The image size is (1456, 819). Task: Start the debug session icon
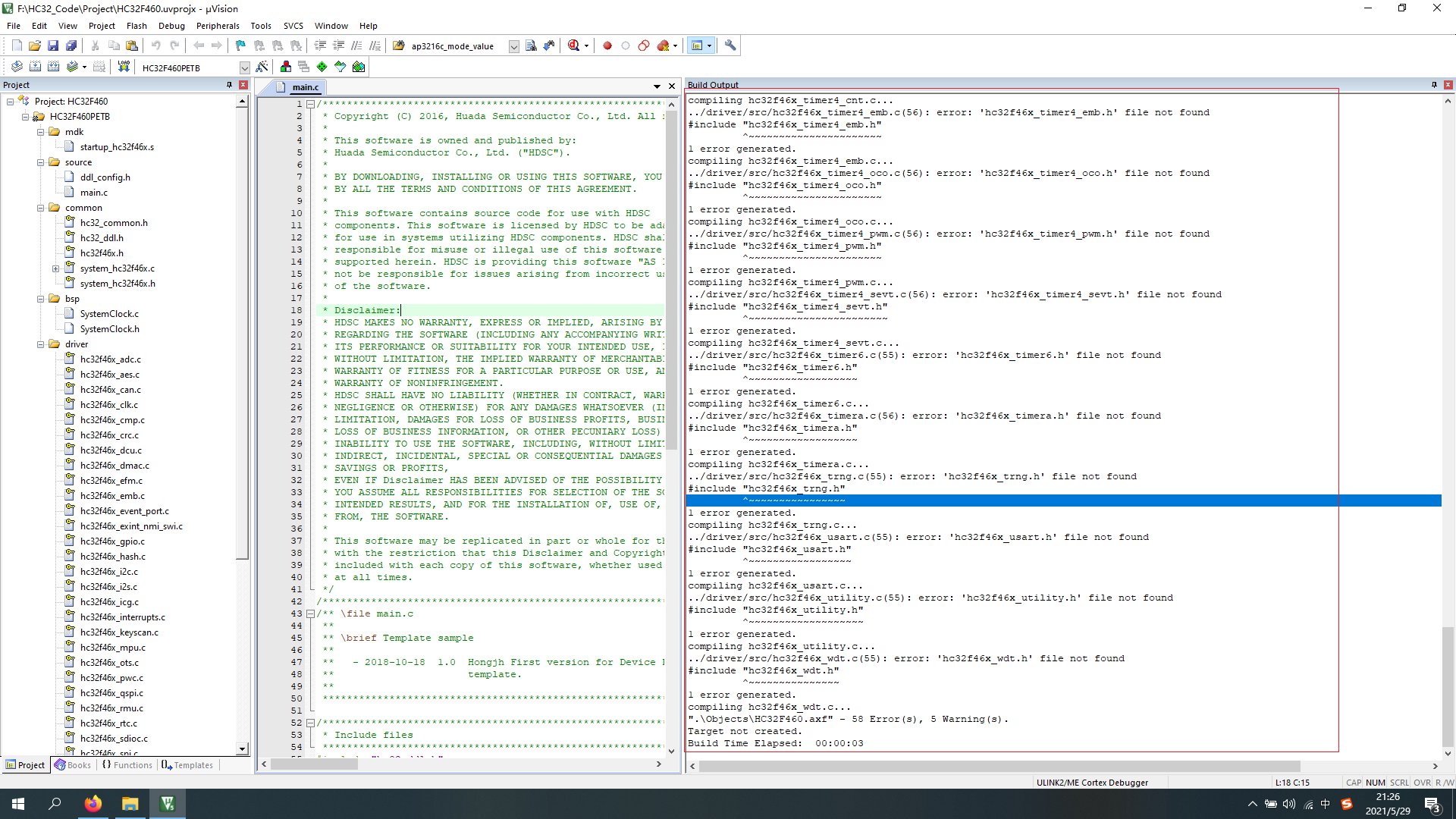coord(574,45)
